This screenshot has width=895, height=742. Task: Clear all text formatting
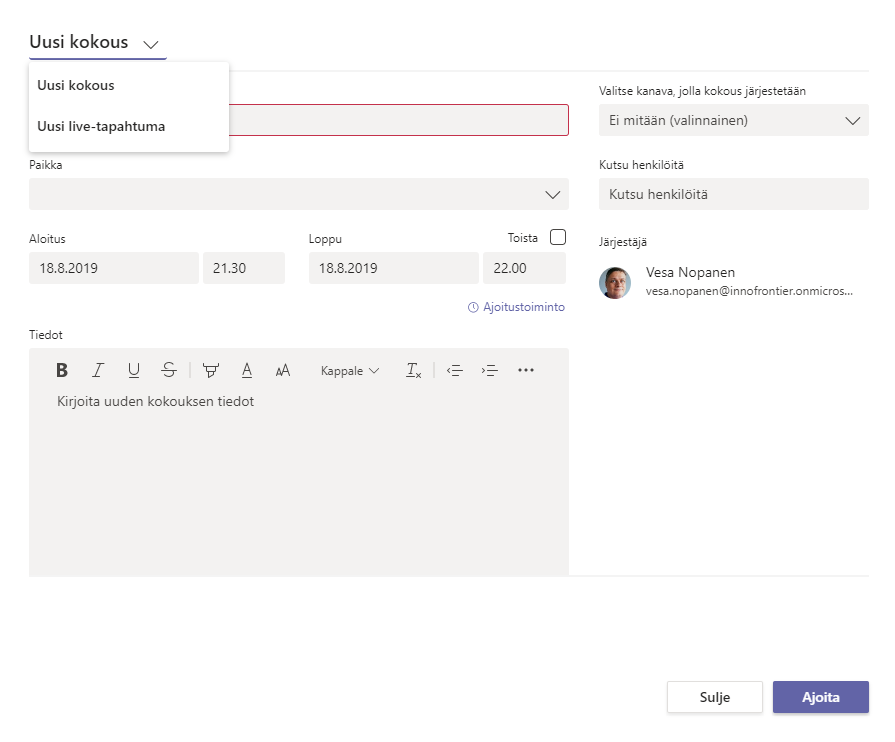pos(413,370)
